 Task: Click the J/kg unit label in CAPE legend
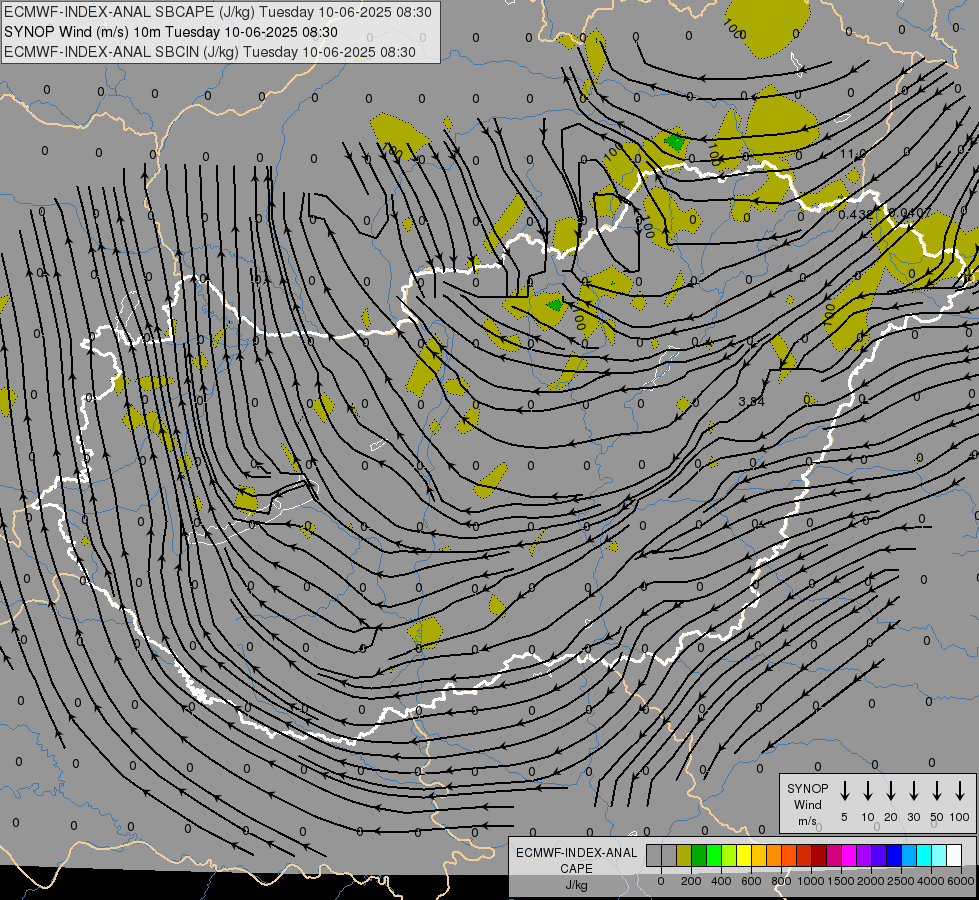click(576, 885)
